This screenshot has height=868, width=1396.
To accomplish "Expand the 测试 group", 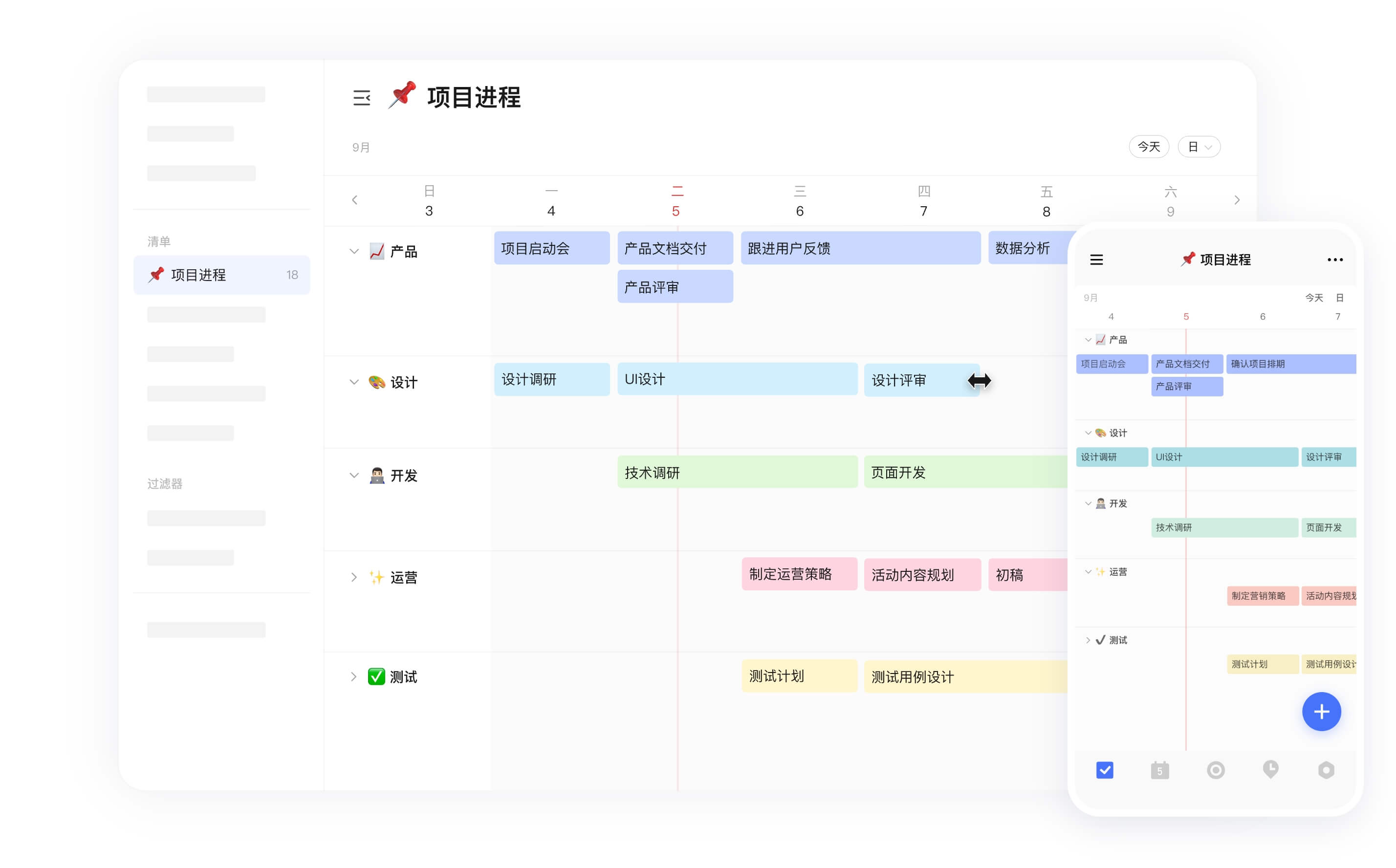I will [x=353, y=676].
